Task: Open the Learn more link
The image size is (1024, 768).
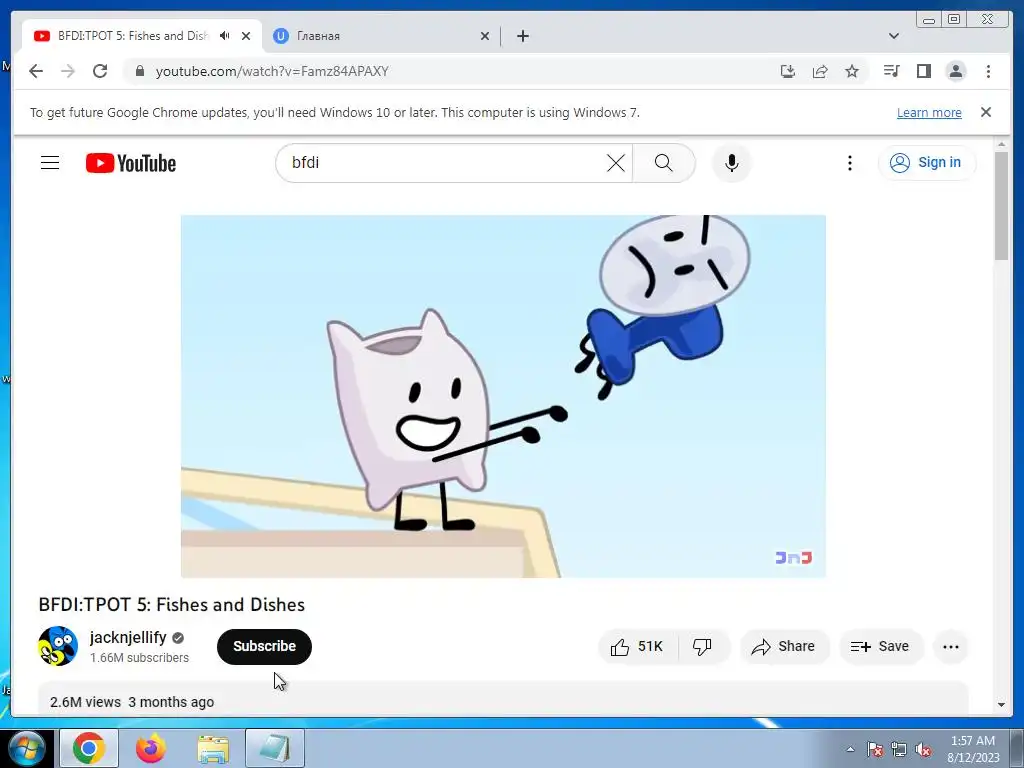Action: pyautogui.click(x=929, y=112)
